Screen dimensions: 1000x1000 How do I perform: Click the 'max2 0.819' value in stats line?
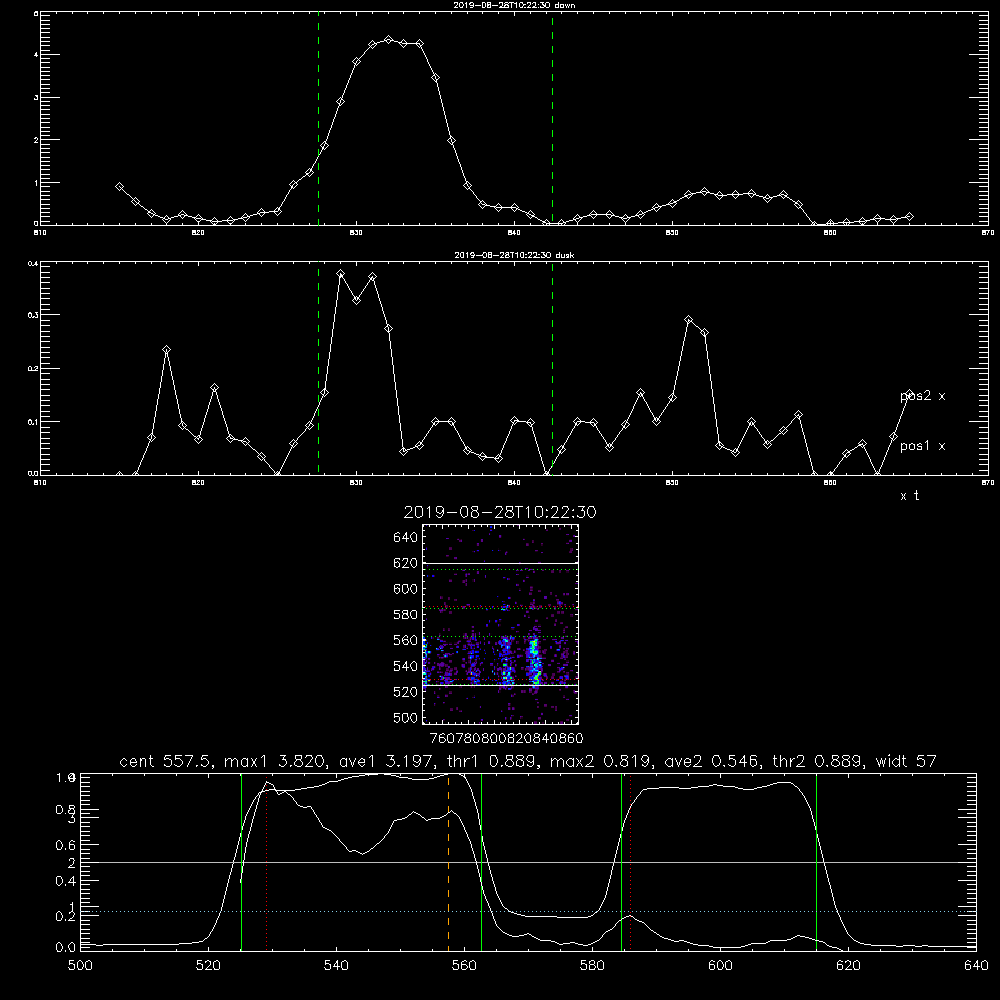[x=601, y=761]
